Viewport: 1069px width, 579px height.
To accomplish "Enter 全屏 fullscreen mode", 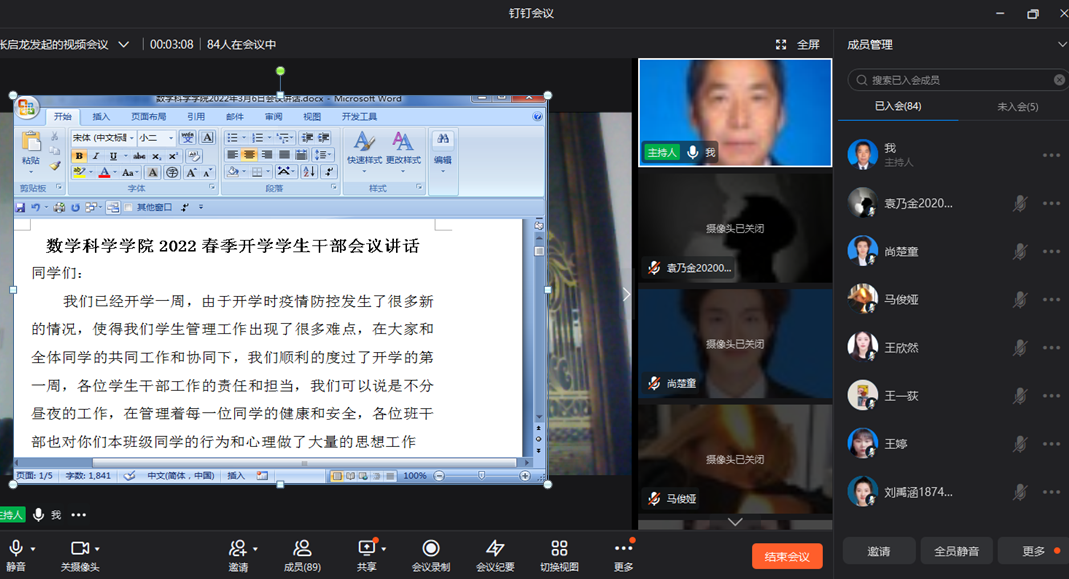I will pos(798,45).
